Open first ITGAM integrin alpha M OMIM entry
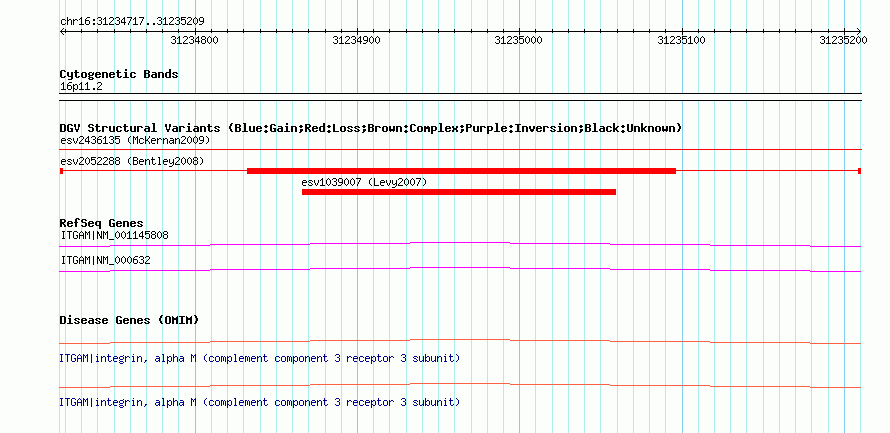This screenshot has height=433, width=890. pos(259,359)
